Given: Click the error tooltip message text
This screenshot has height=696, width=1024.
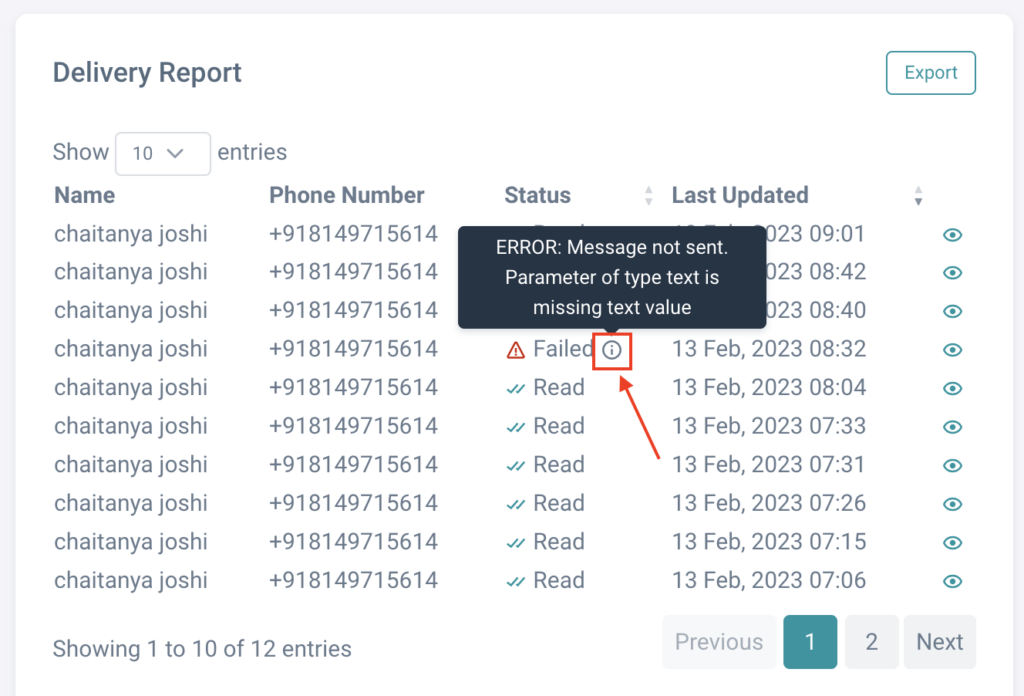Looking at the screenshot, I should (612, 277).
